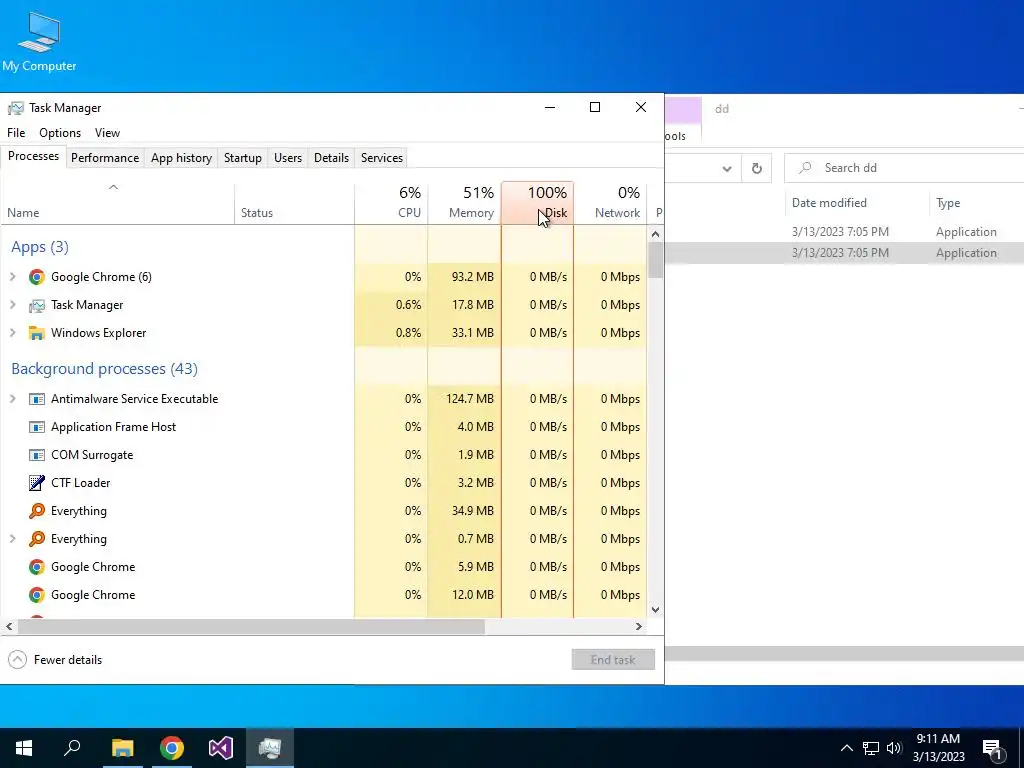Open the My Computer desktop icon
1024x768 pixels.
tap(39, 40)
